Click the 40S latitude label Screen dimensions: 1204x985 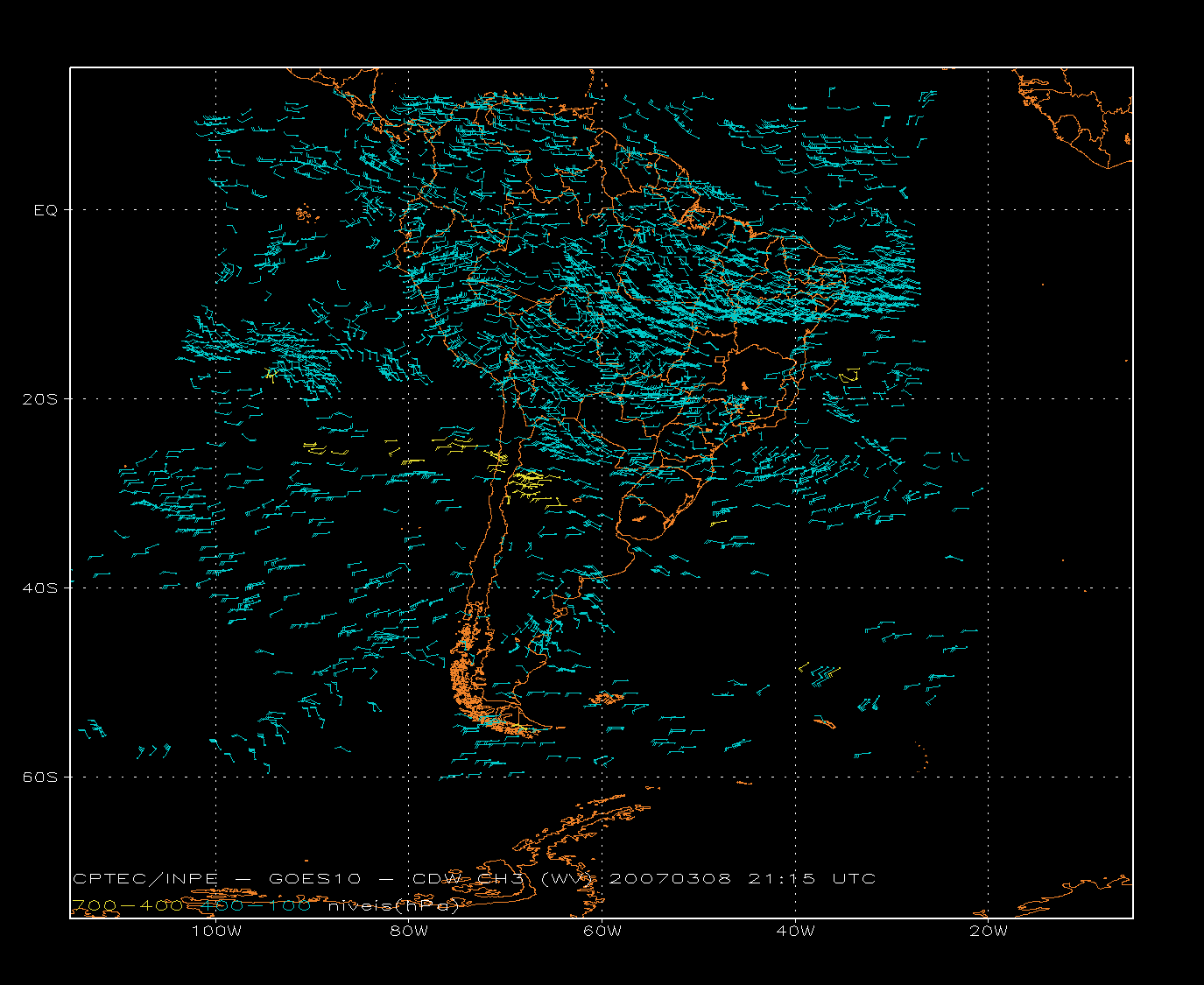point(39,588)
